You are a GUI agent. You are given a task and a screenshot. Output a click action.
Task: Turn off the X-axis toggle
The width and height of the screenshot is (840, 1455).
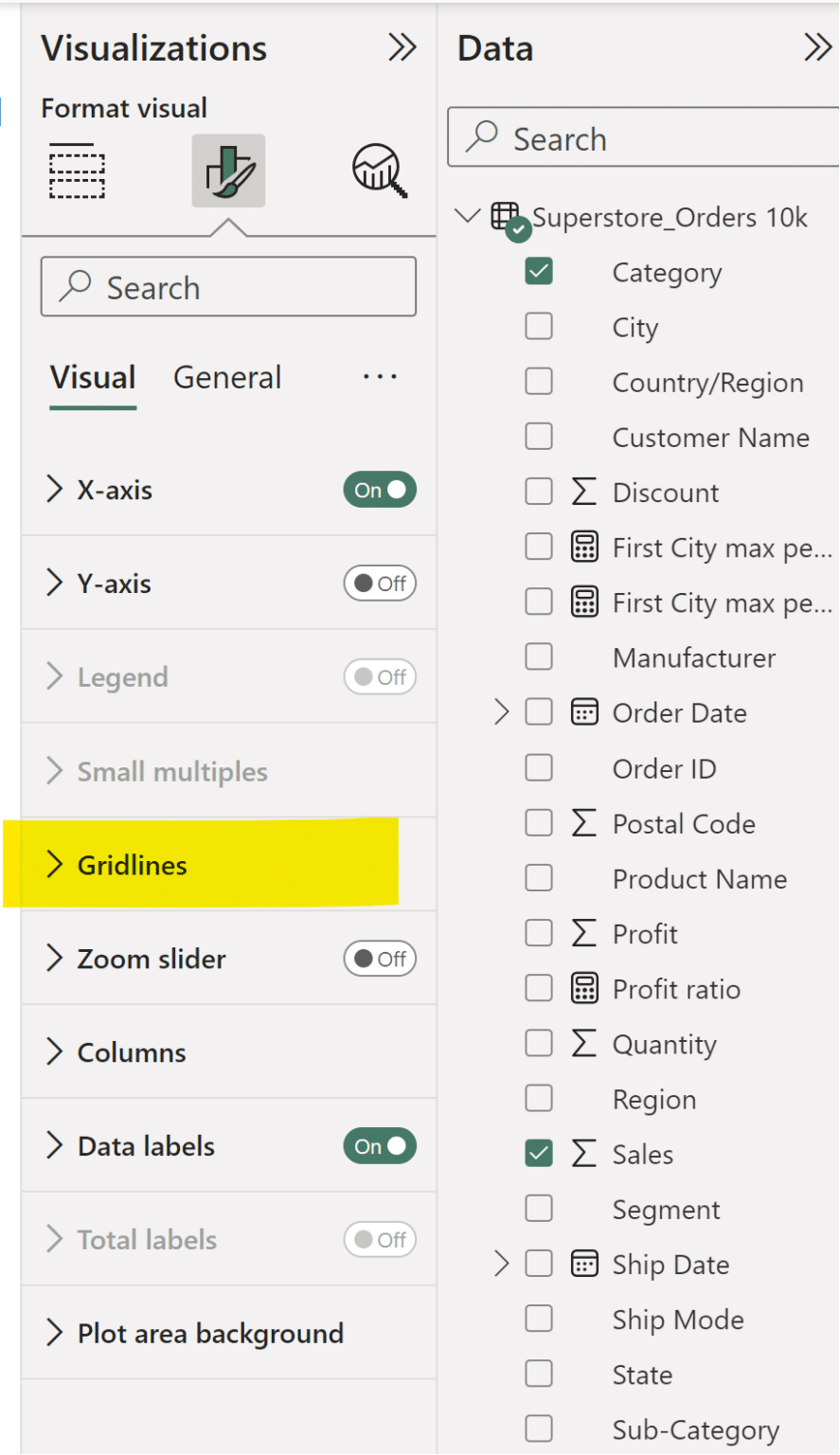379,490
